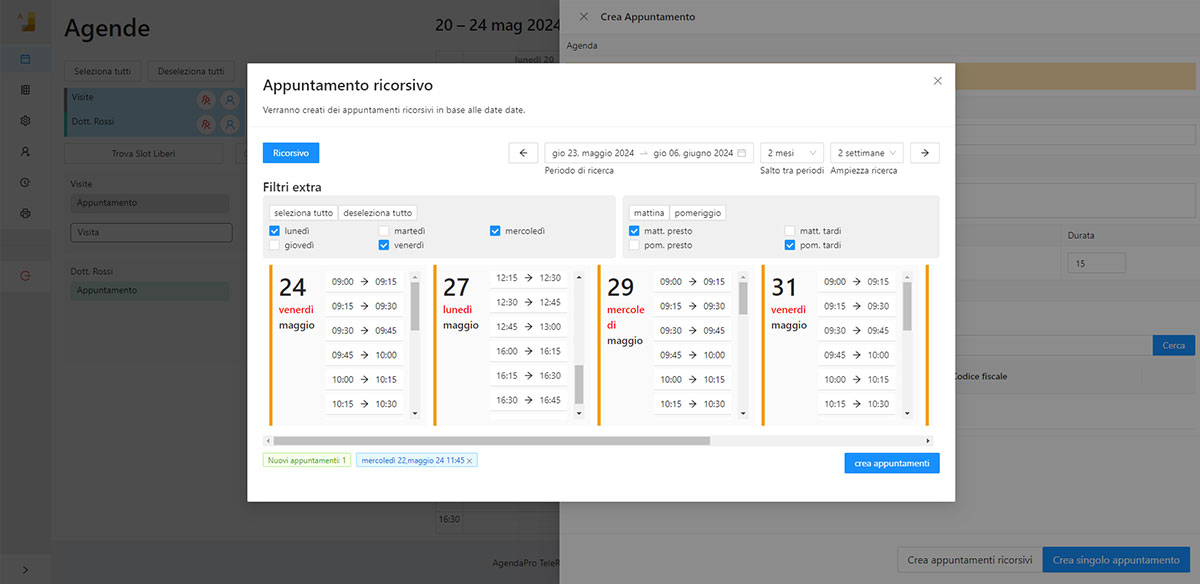Click deseleziona tutto in weekday filters

click(x=378, y=213)
